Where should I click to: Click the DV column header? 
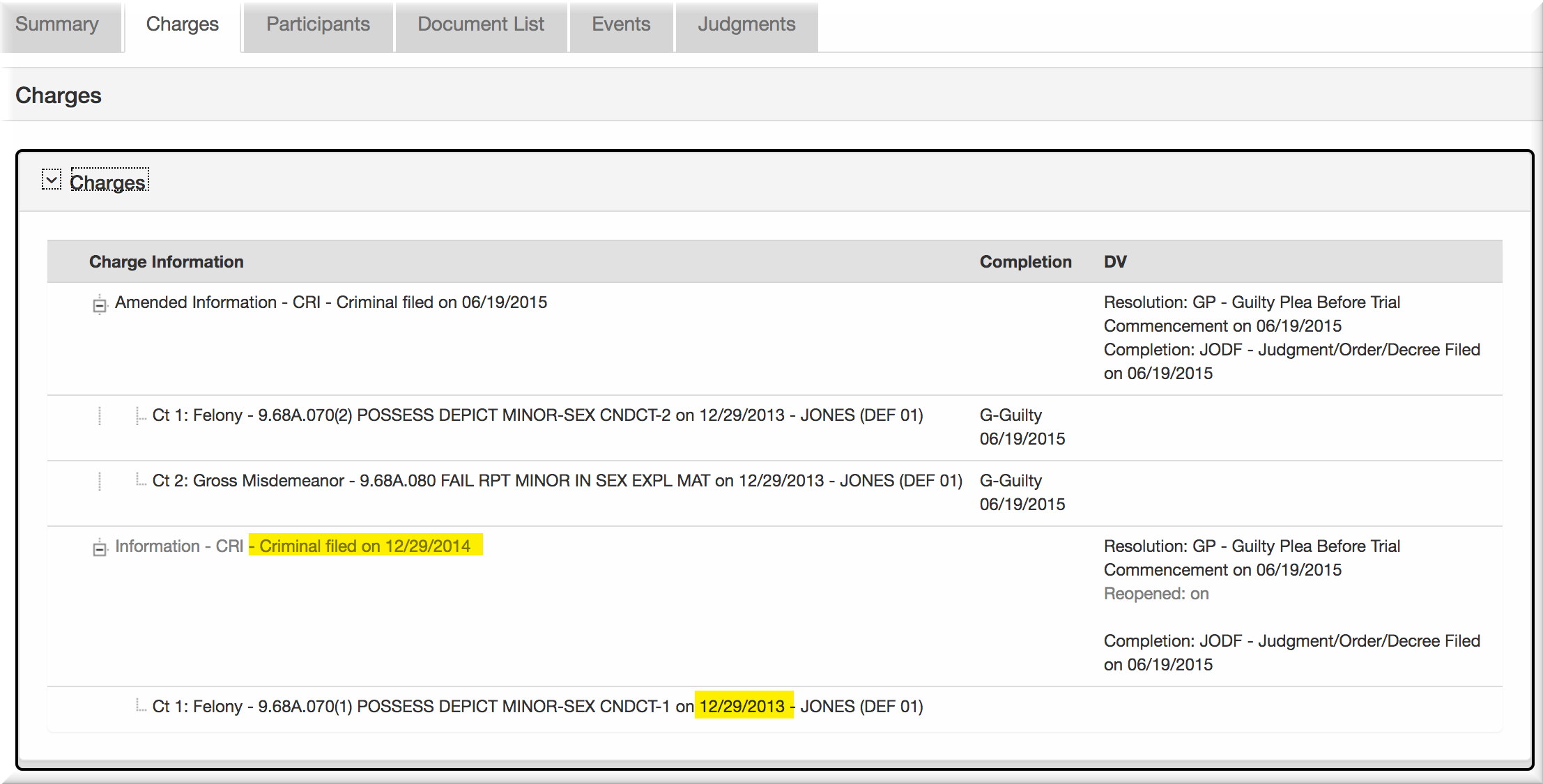[1115, 262]
